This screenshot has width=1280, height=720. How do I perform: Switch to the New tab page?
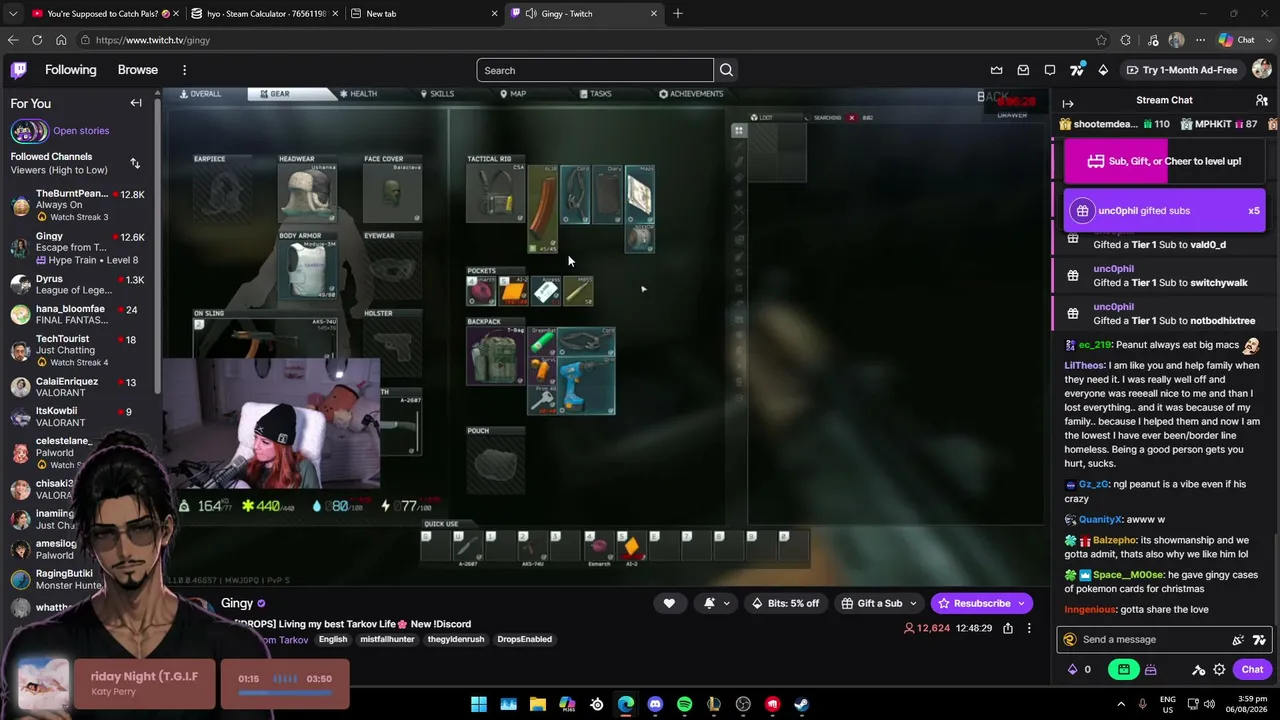(x=425, y=13)
